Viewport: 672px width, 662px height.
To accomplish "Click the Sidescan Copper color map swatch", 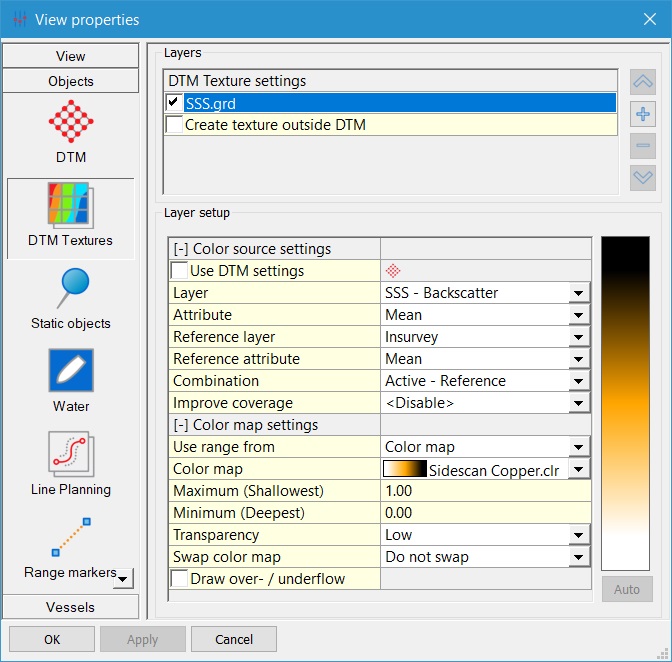I will click(405, 470).
